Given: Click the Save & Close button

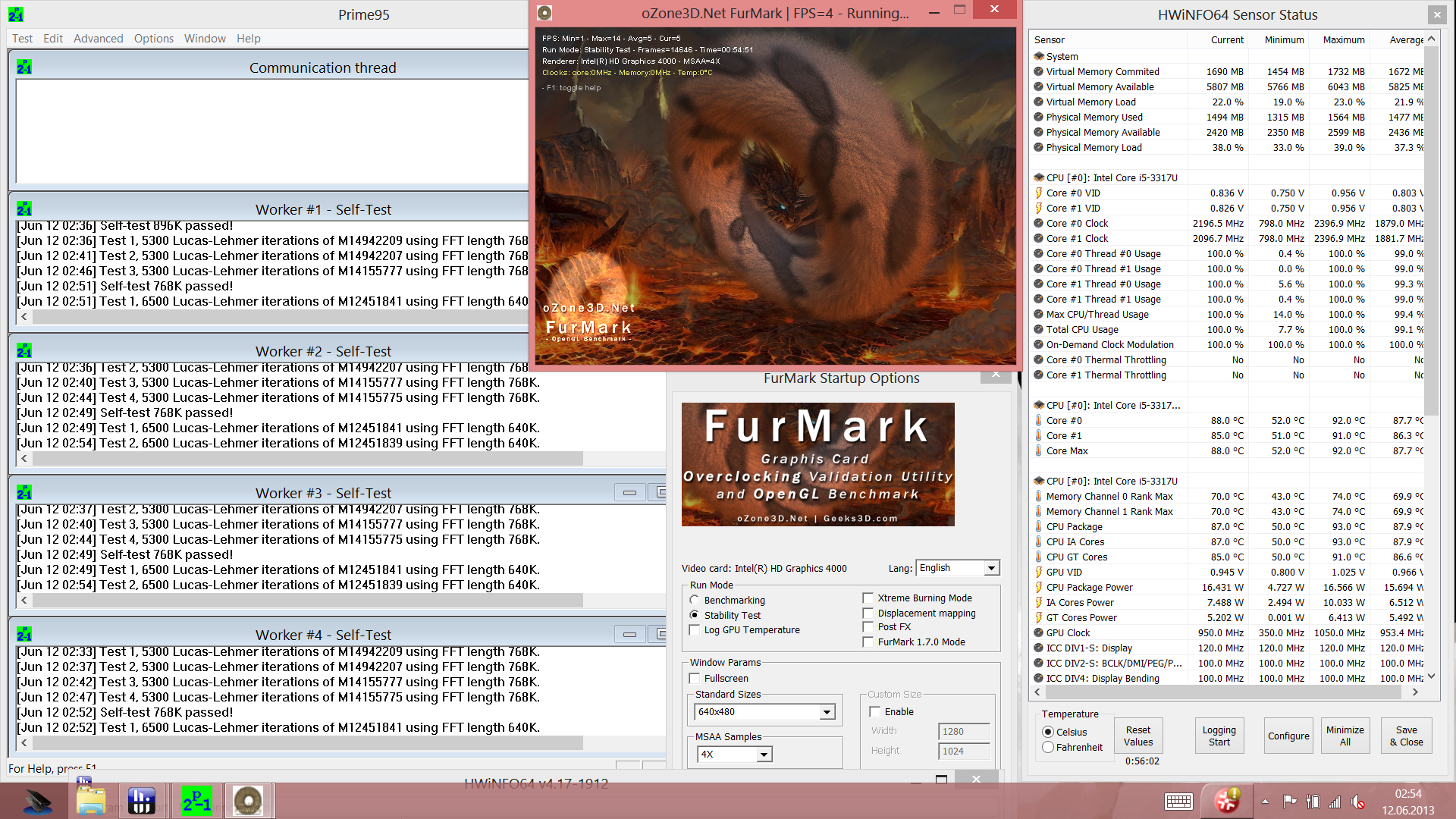Looking at the screenshot, I should 1406,736.
